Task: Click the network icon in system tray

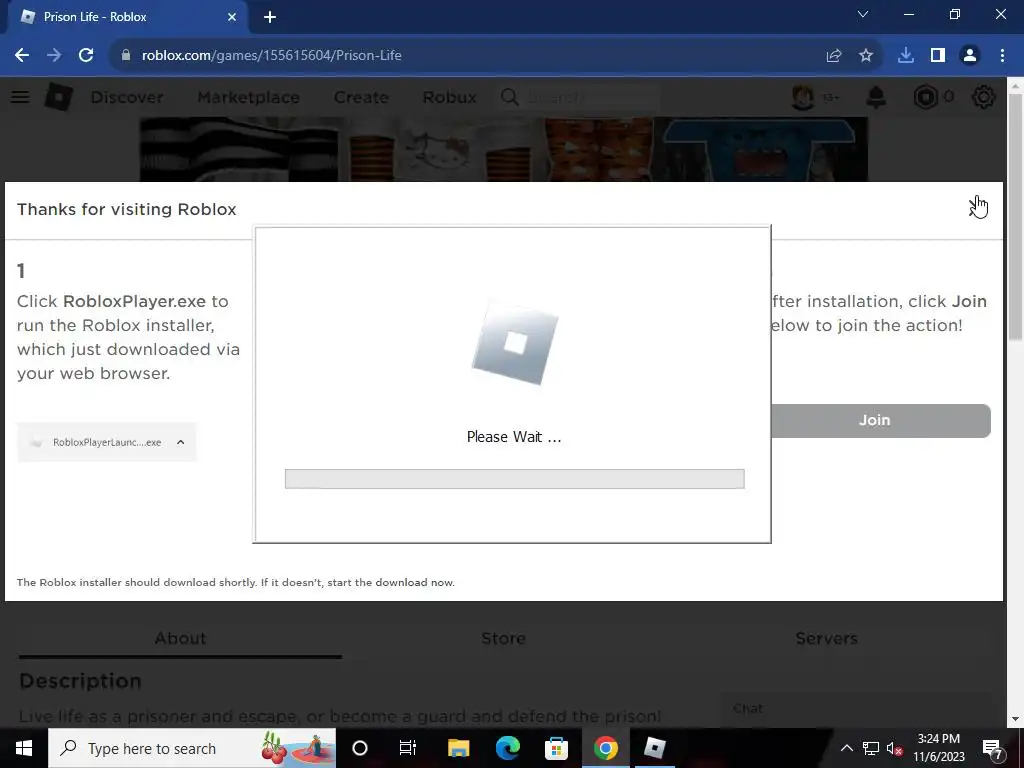Action: pos(871,748)
